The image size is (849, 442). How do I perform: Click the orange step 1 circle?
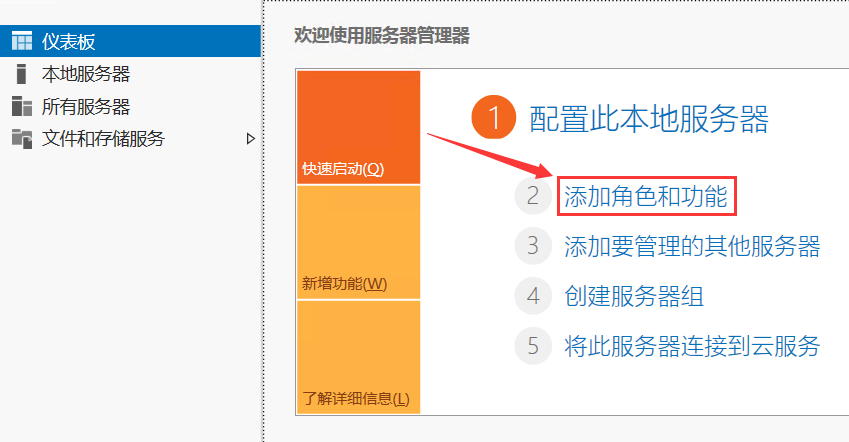pyautogui.click(x=493, y=117)
